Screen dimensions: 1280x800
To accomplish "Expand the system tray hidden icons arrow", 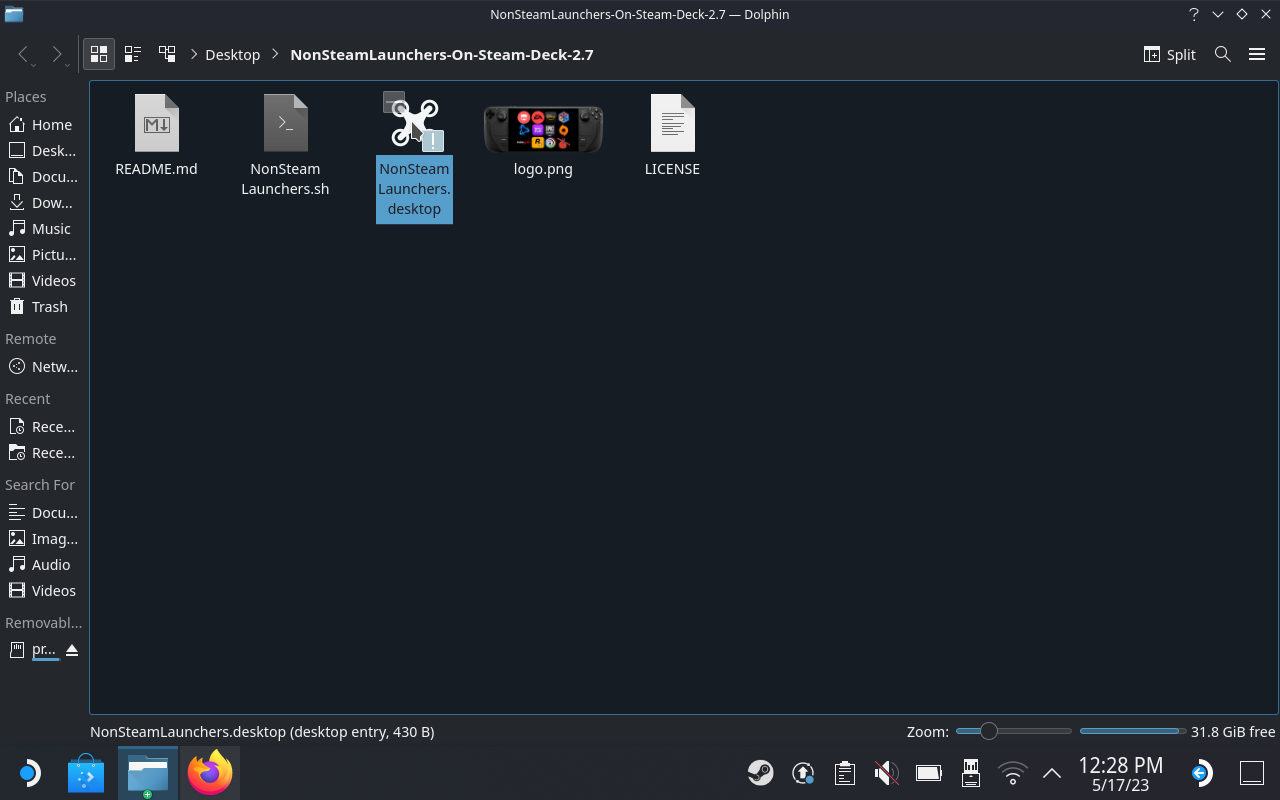I will [1052, 773].
